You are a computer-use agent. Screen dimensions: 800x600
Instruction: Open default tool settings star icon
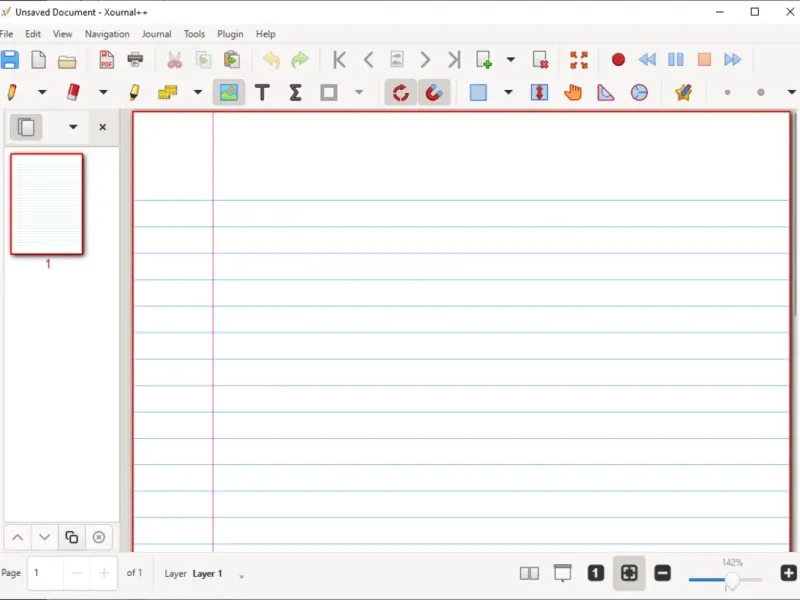(683, 92)
